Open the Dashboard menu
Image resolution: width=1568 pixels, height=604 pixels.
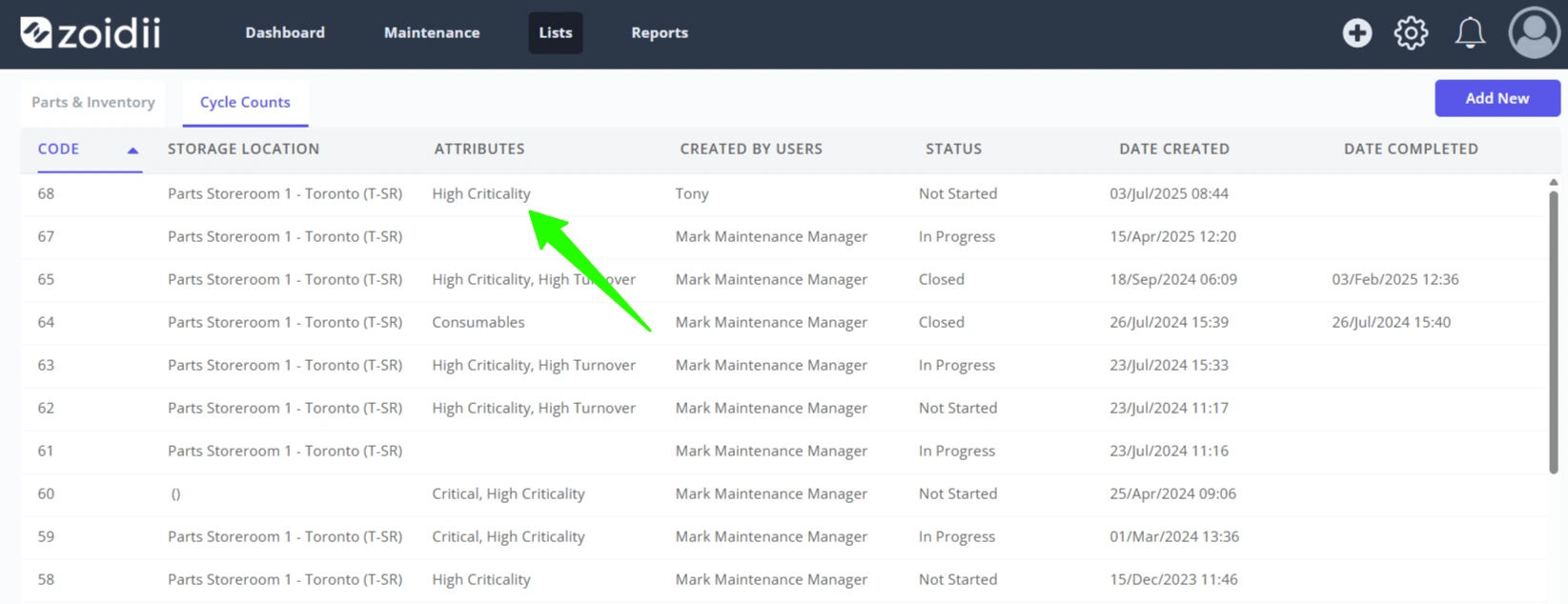(285, 32)
